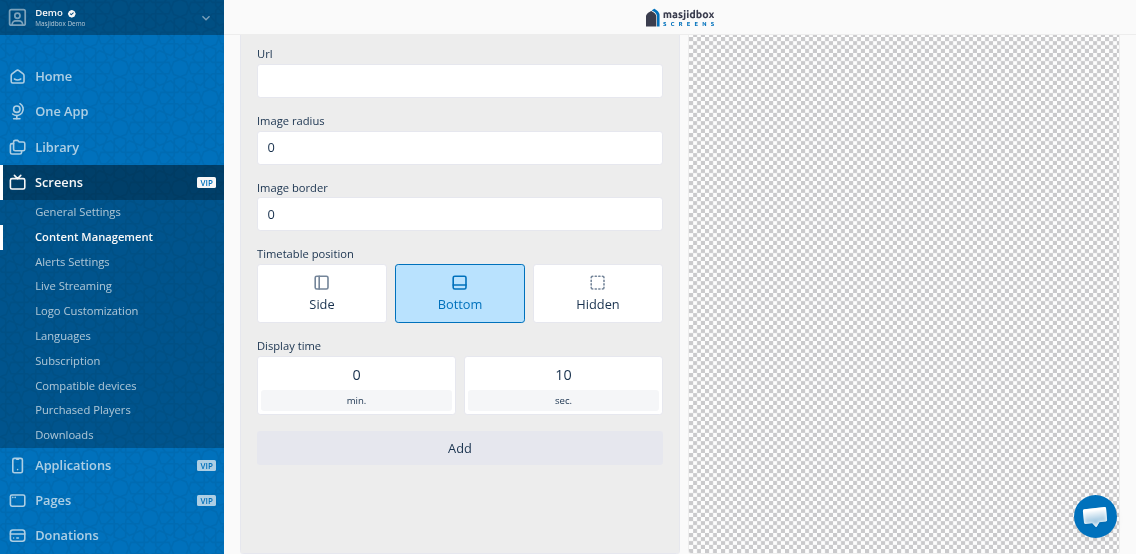Click the 'Masjidbox Demo' subtitle text
This screenshot has width=1136, height=554.
60,24
